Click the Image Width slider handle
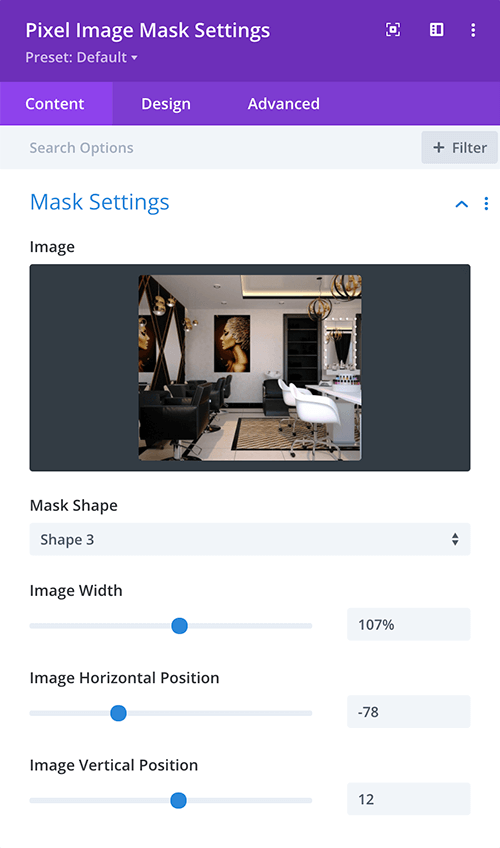Viewport: 500px width, 848px height. [179, 626]
